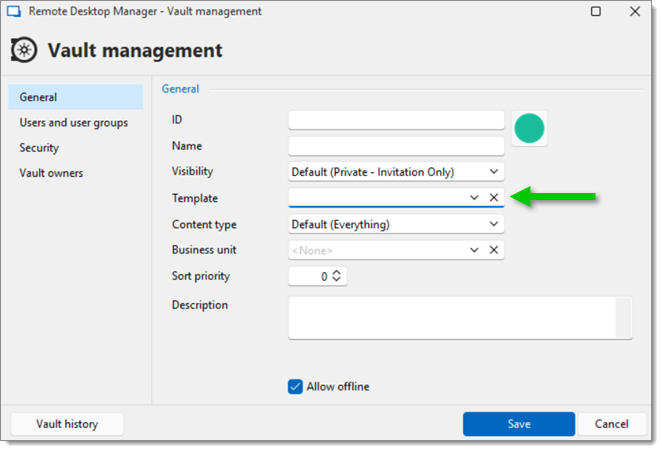Screen dimensions: 662x451
Task: Expand the Template dropdown arrow
Action: [474, 197]
